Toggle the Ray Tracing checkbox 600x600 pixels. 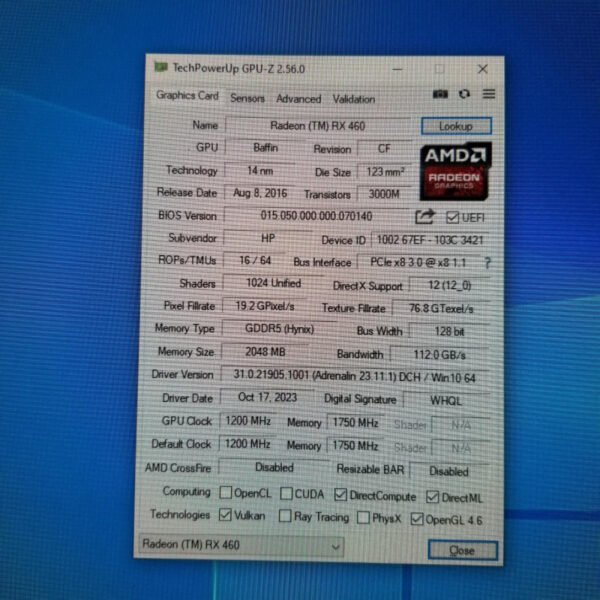pos(285,516)
